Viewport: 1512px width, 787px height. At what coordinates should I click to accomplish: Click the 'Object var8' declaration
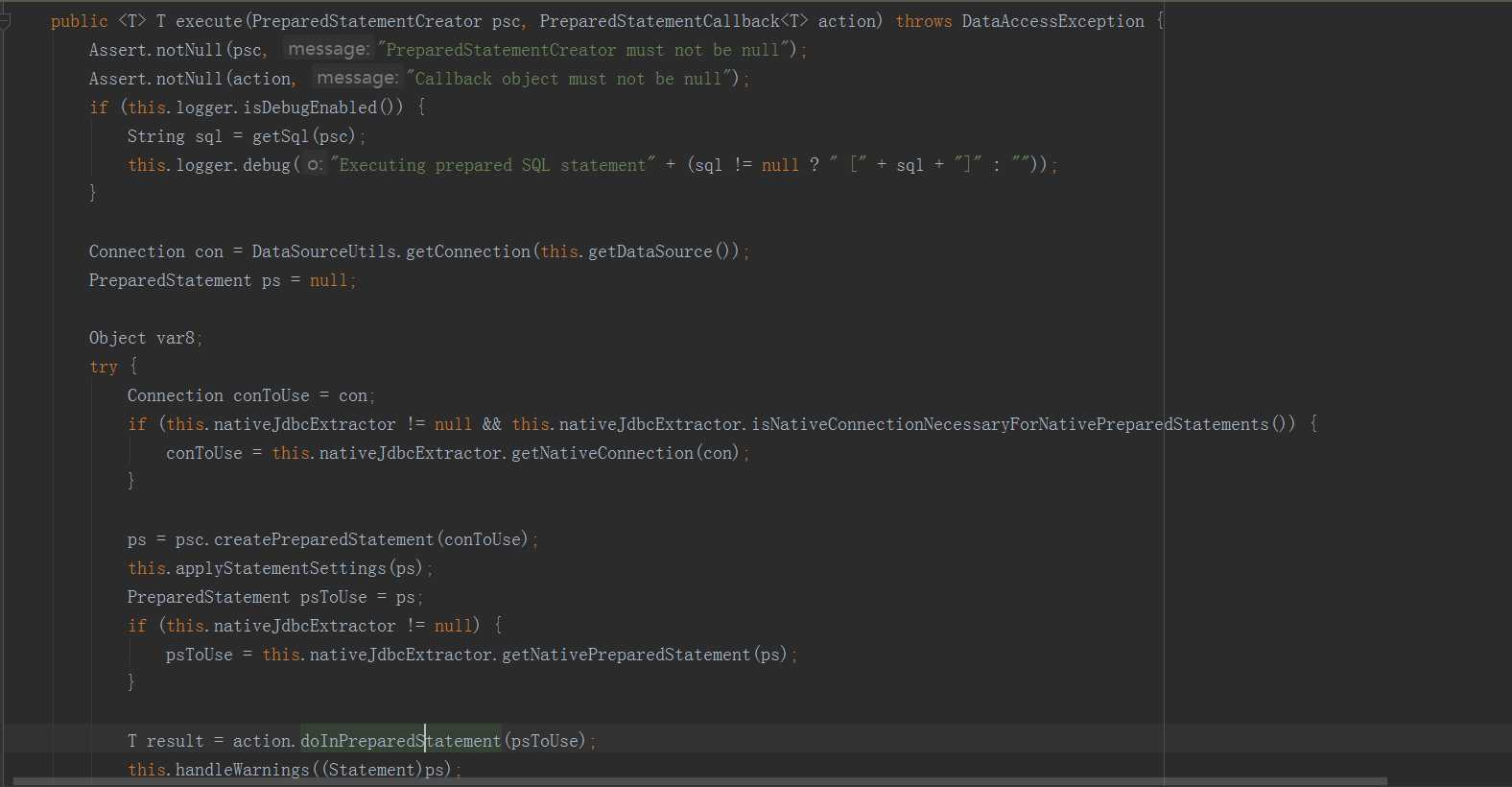click(142, 338)
